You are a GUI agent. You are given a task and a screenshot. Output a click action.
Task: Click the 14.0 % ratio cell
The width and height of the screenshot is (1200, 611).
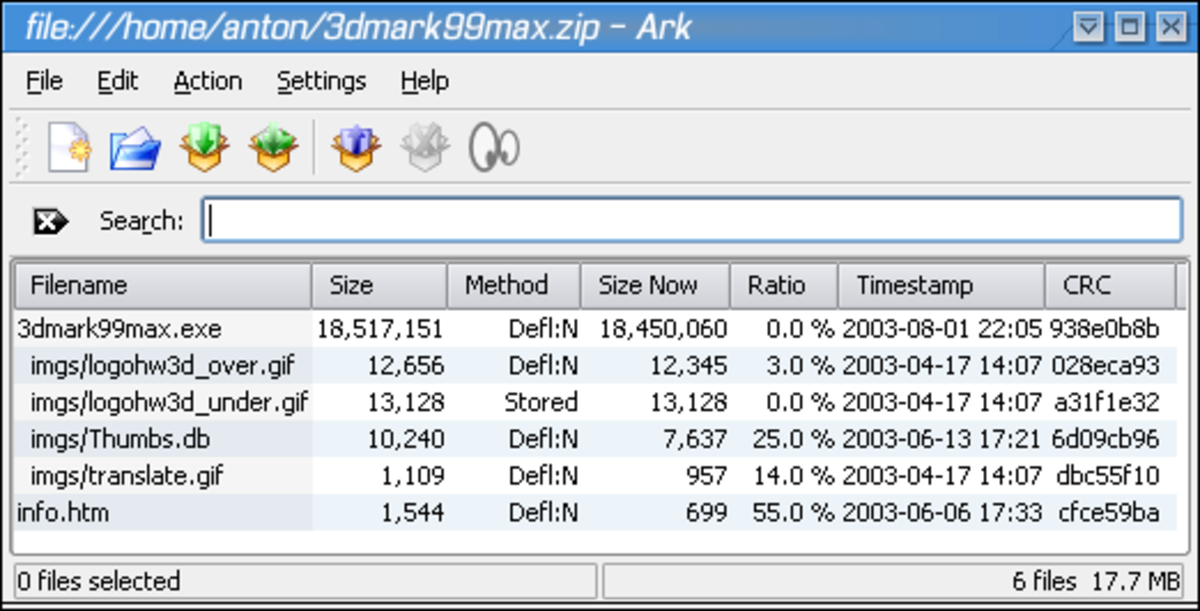click(x=793, y=476)
